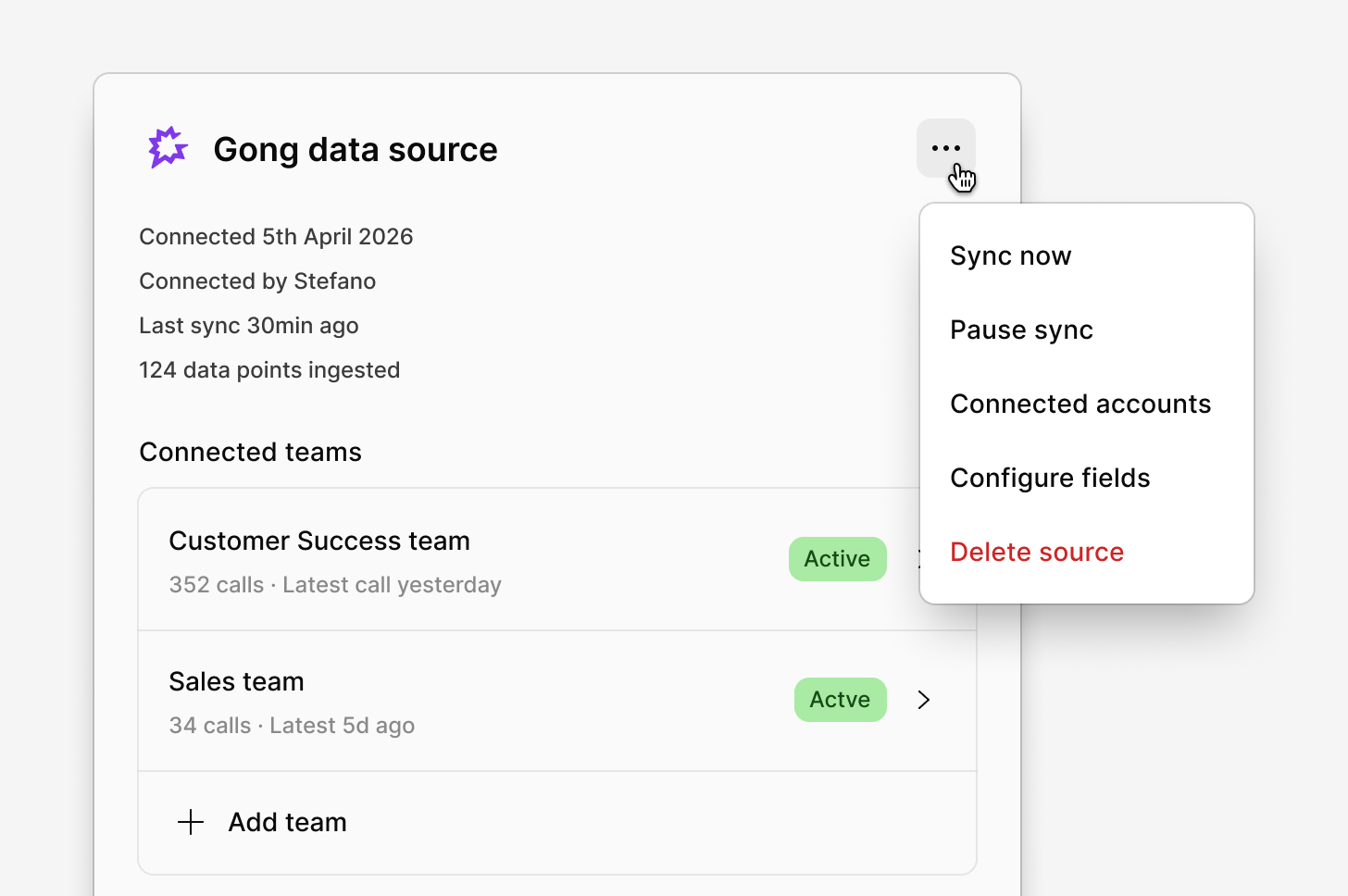Click the Last sync 30min ago text
This screenshot has width=1348, height=896.
pos(249,326)
